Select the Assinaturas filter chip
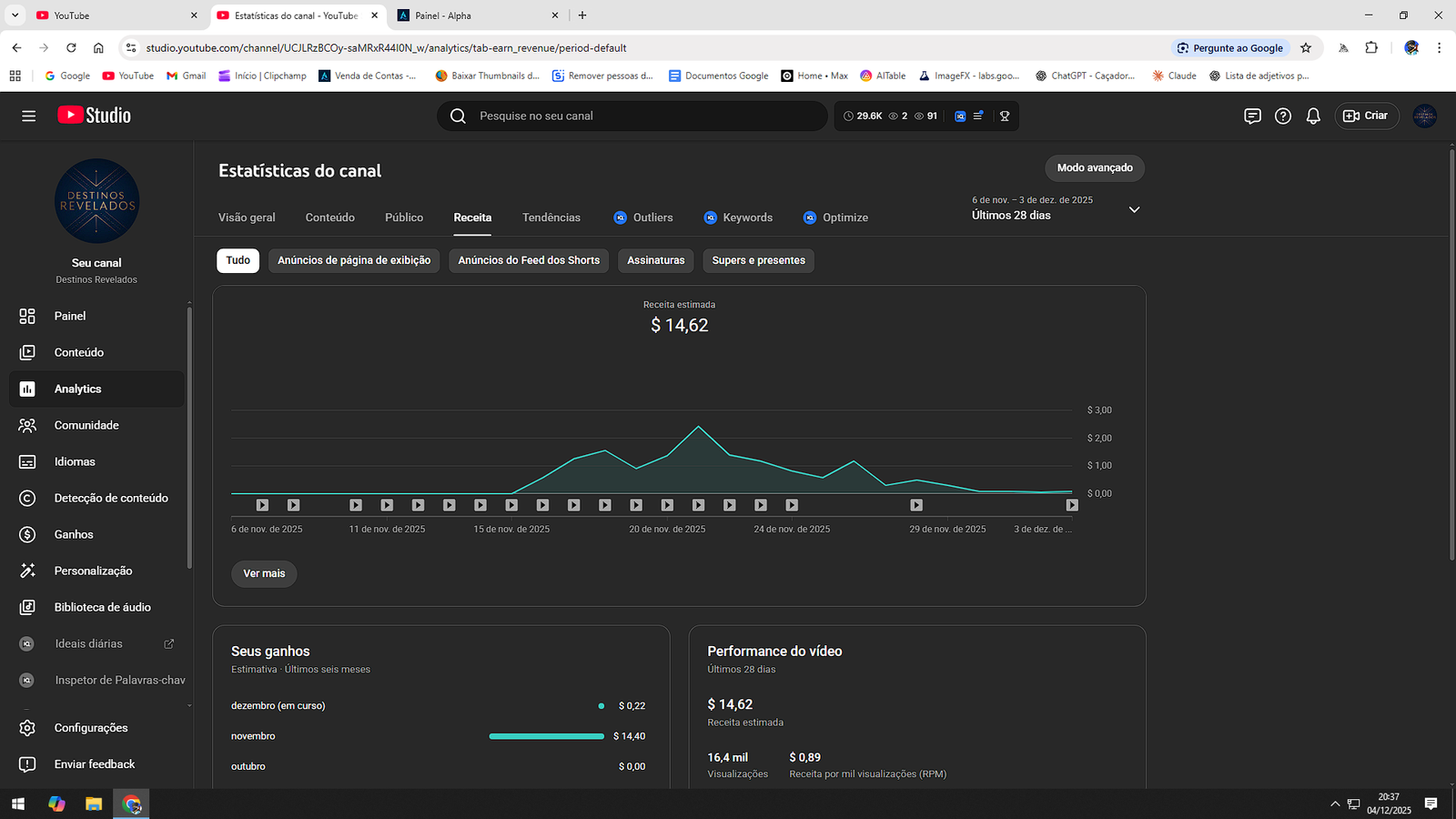1456x819 pixels. click(655, 260)
